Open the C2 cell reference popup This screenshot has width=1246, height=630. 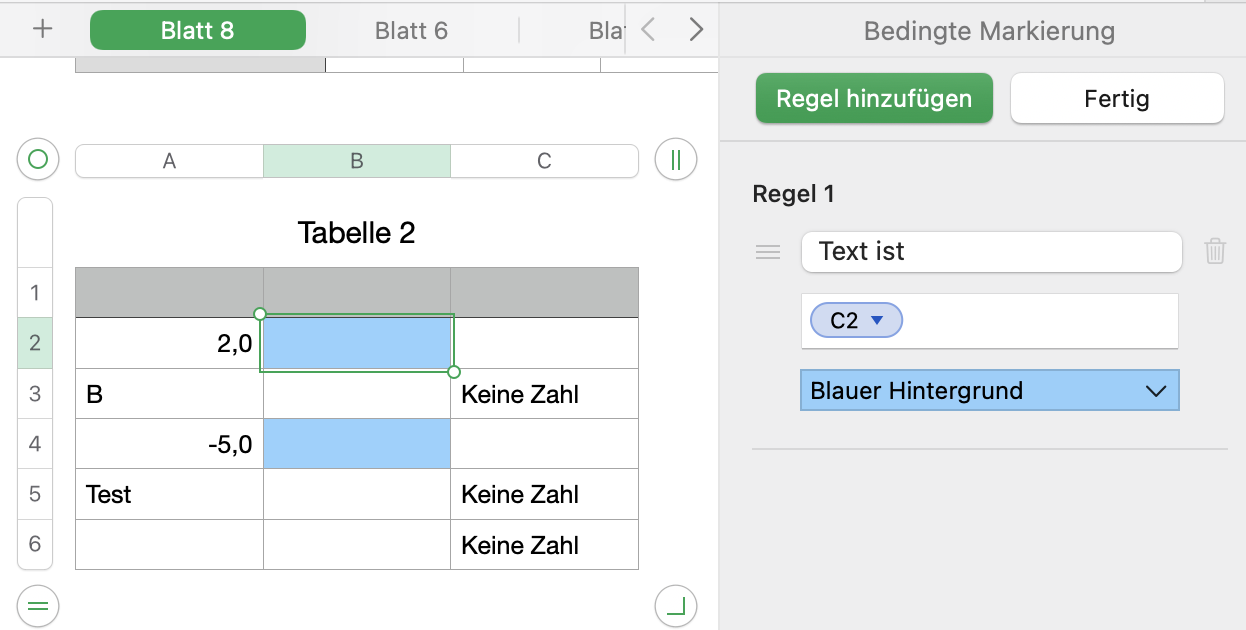pyautogui.click(x=877, y=321)
